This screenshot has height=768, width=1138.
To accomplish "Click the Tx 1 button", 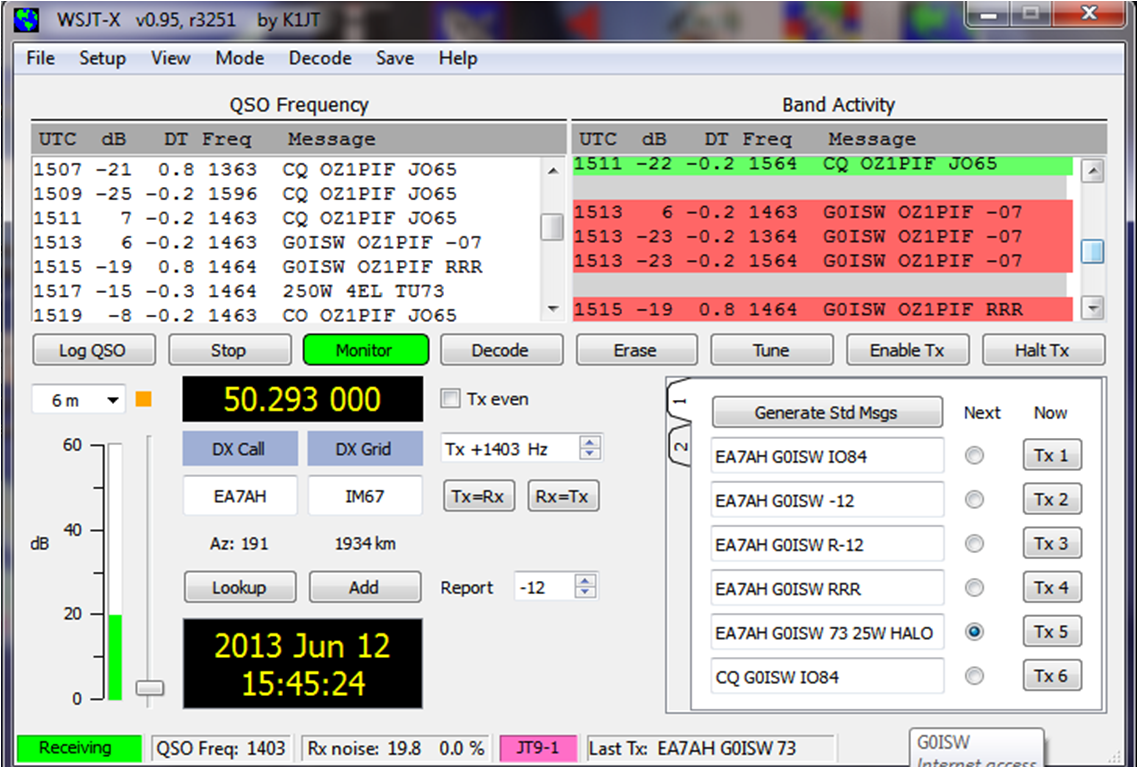I will coord(1052,455).
